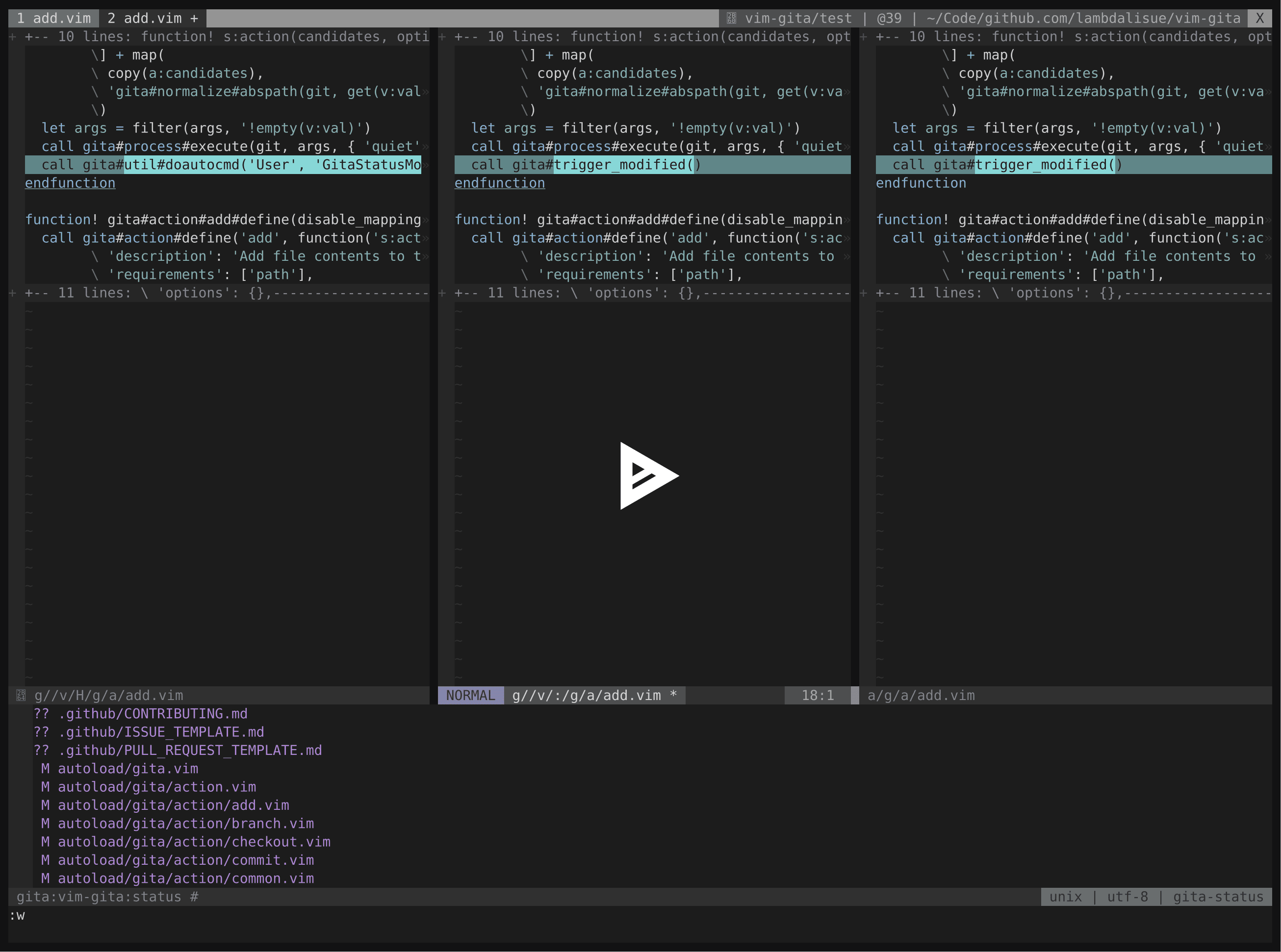Viewport: 1281px width, 952px height.
Task: Click the branch icon before vim-gita/test
Action: 731,19
